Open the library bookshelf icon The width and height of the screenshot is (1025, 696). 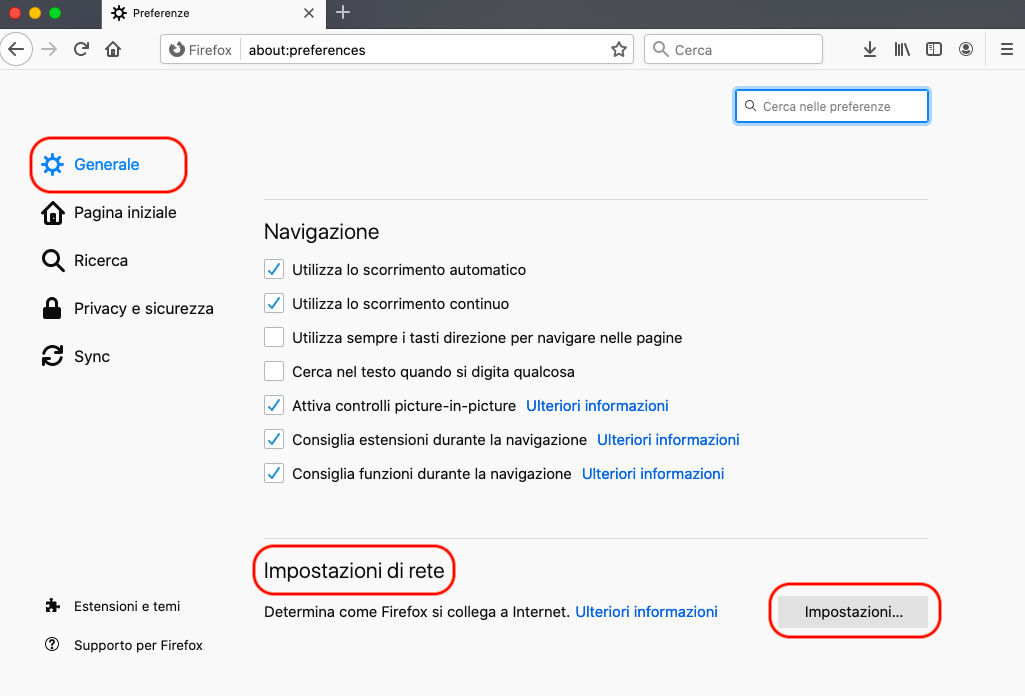tap(902, 49)
